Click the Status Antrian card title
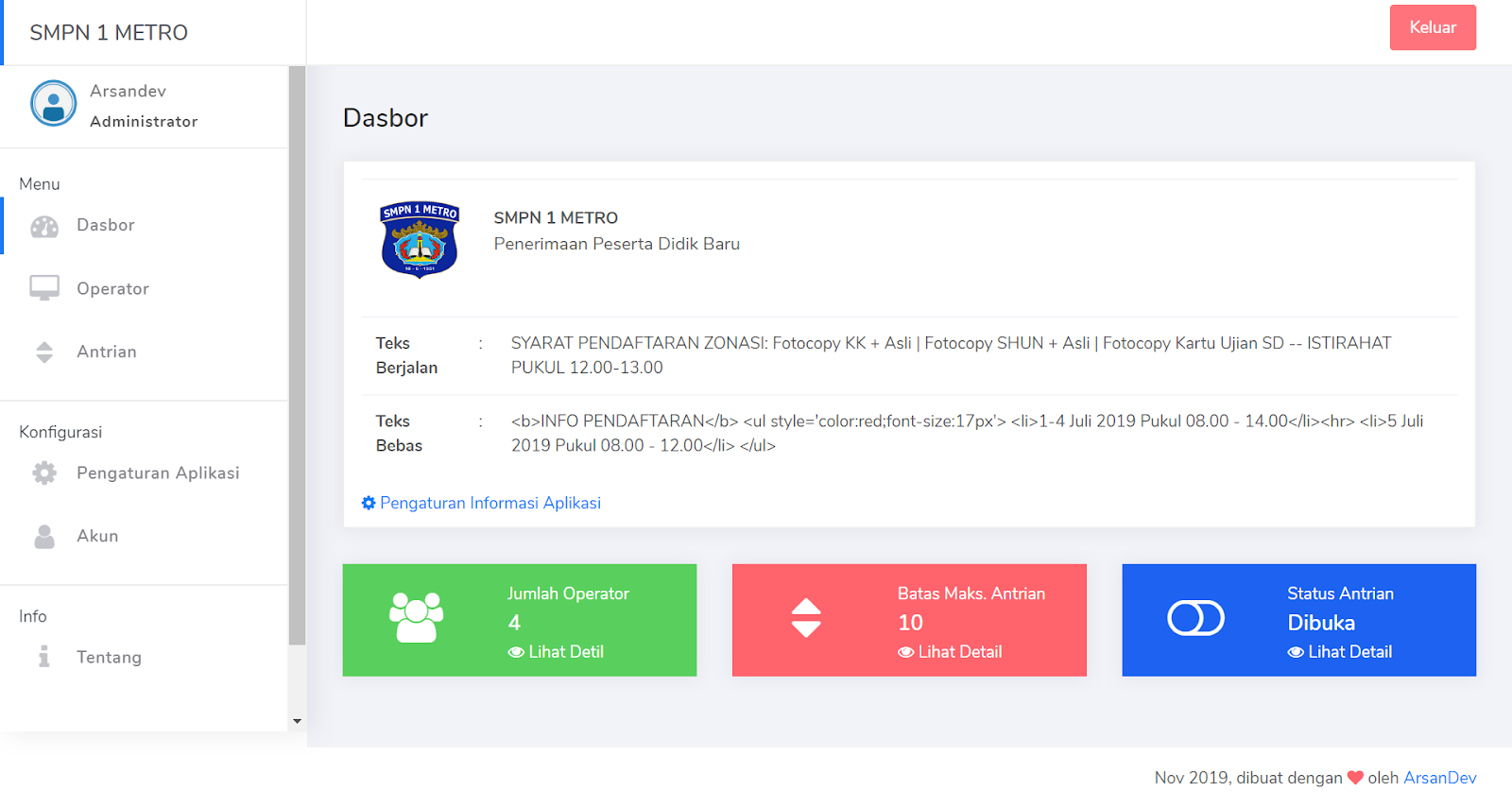 click(x=1340, y=593)
